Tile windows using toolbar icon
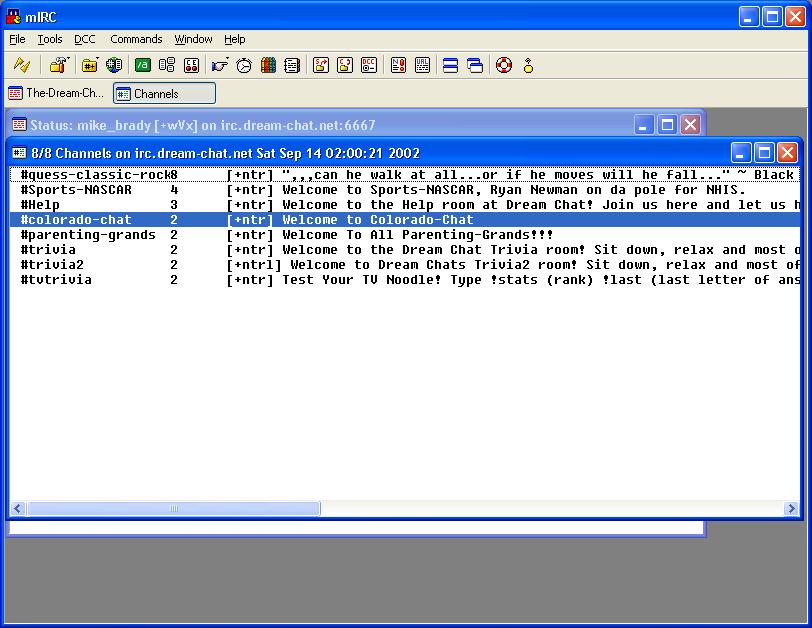This screenshot has width=812, height=628. pyautogui.click(x=451, y=65)
